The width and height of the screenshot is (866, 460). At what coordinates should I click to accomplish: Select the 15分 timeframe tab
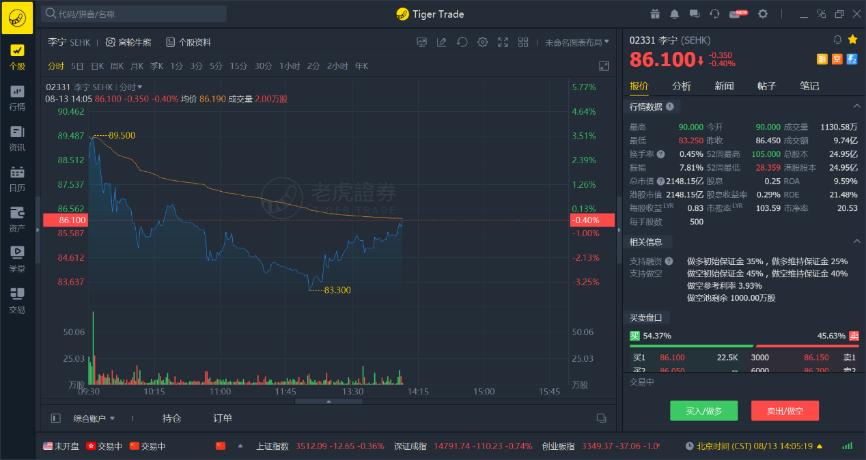pyautogui.click(x=238, y=66)
